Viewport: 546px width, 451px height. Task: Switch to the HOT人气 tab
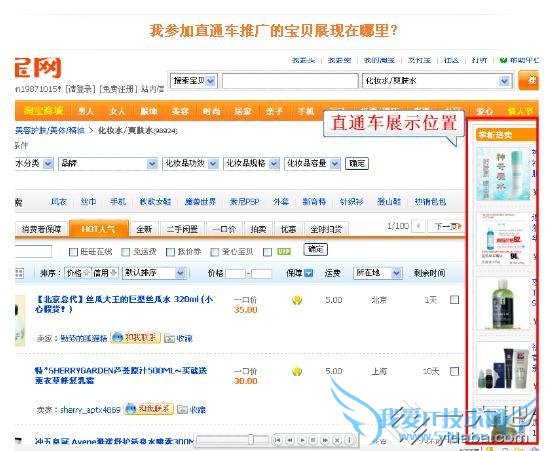(99, 228)
